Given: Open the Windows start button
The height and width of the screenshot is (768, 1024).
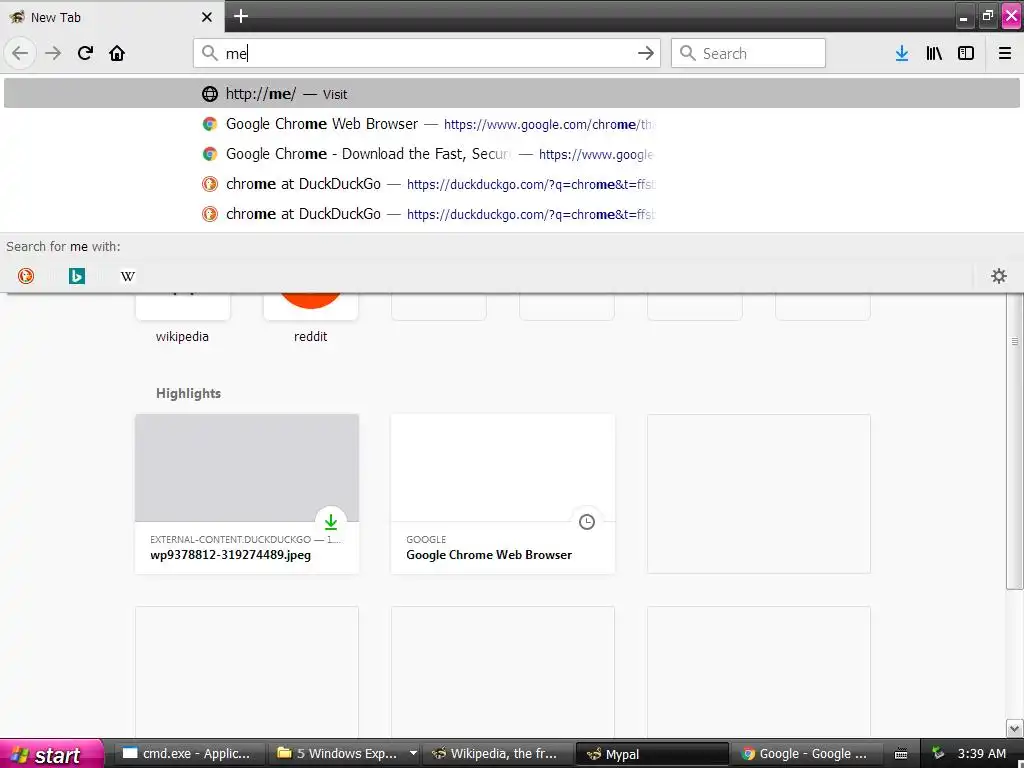Looking at the screenshot, I should coord(51,754).
